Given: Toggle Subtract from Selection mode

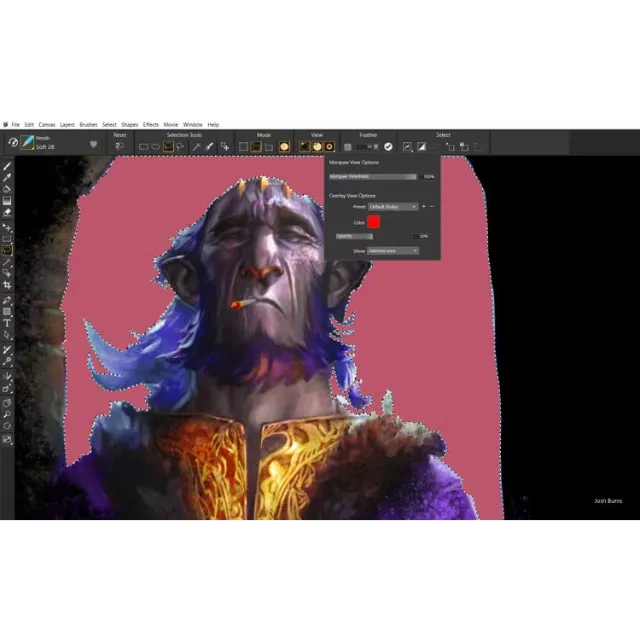Looking at the screenshot, I should click(269, 147).
